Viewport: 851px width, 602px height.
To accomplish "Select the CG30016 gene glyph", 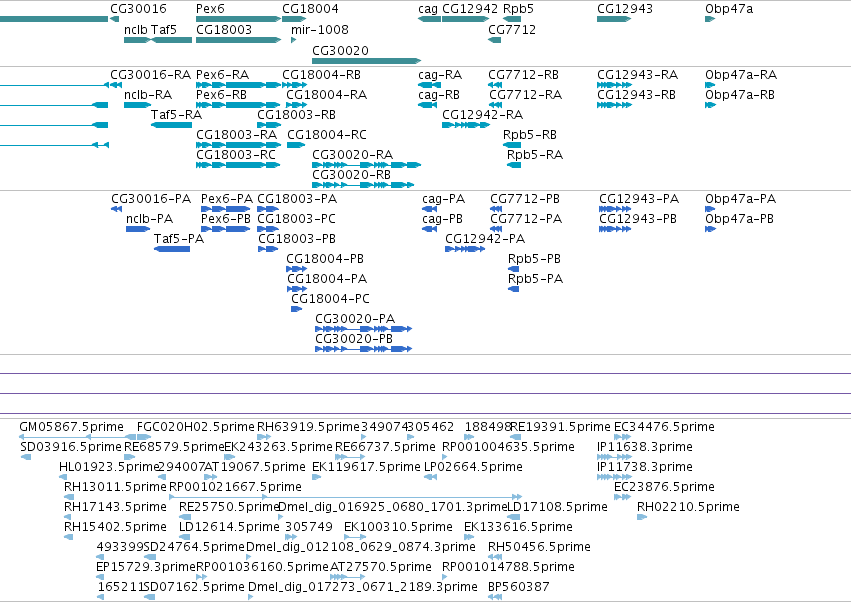I will coord(114,19).
